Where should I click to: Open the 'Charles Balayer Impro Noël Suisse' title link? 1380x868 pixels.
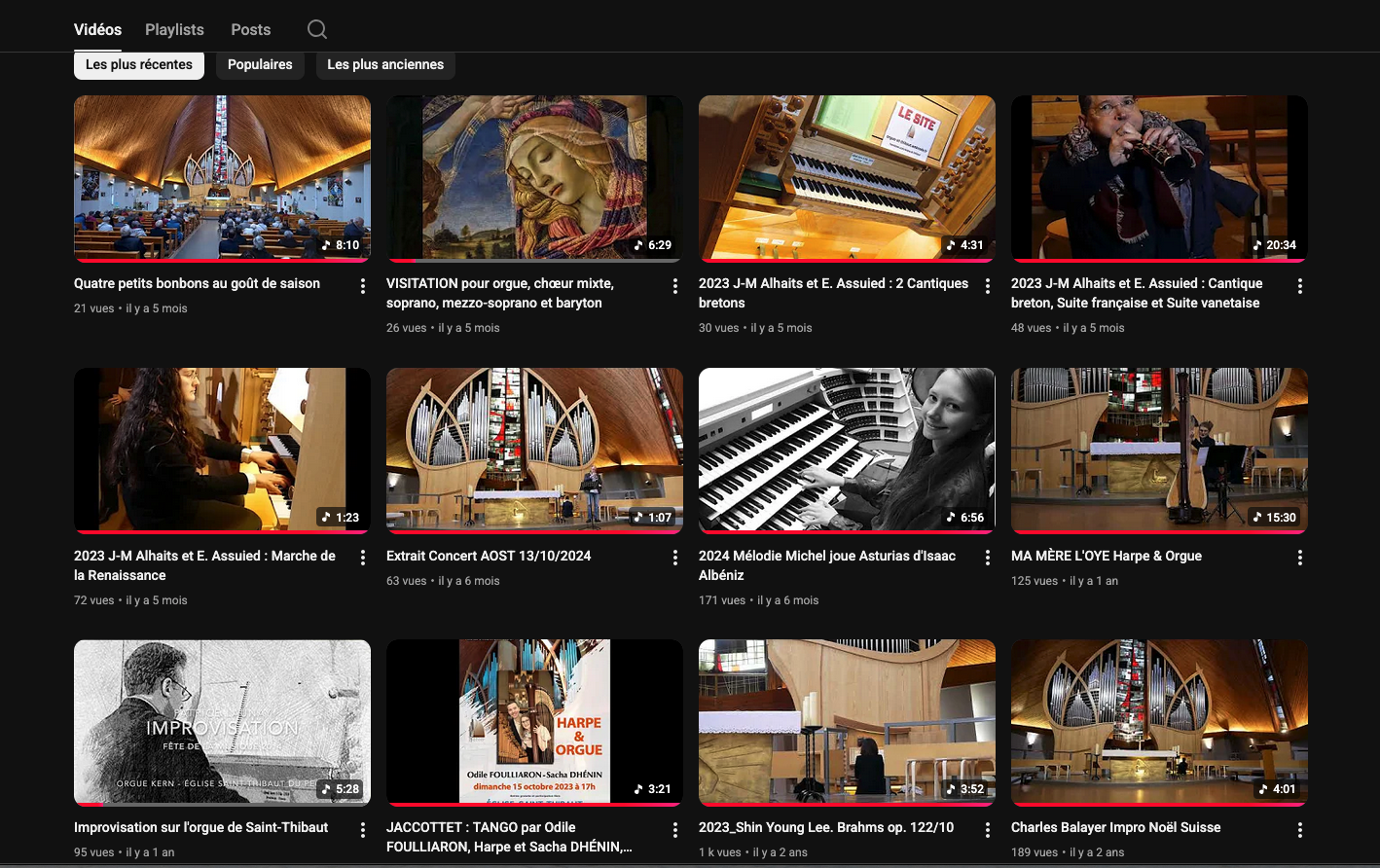coord(1115,827)
